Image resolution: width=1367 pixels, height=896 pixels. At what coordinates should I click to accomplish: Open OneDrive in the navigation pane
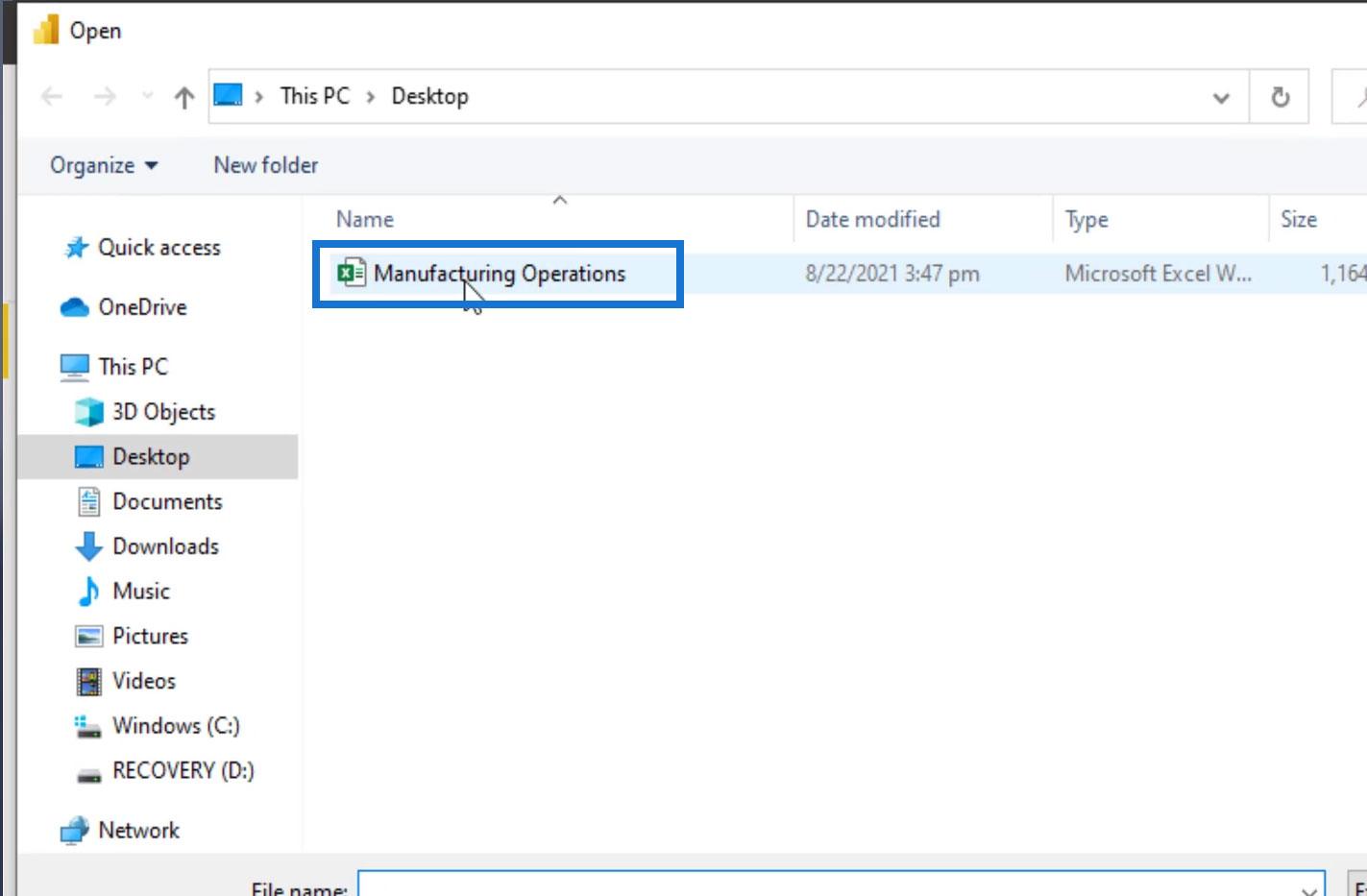[142, 307]
